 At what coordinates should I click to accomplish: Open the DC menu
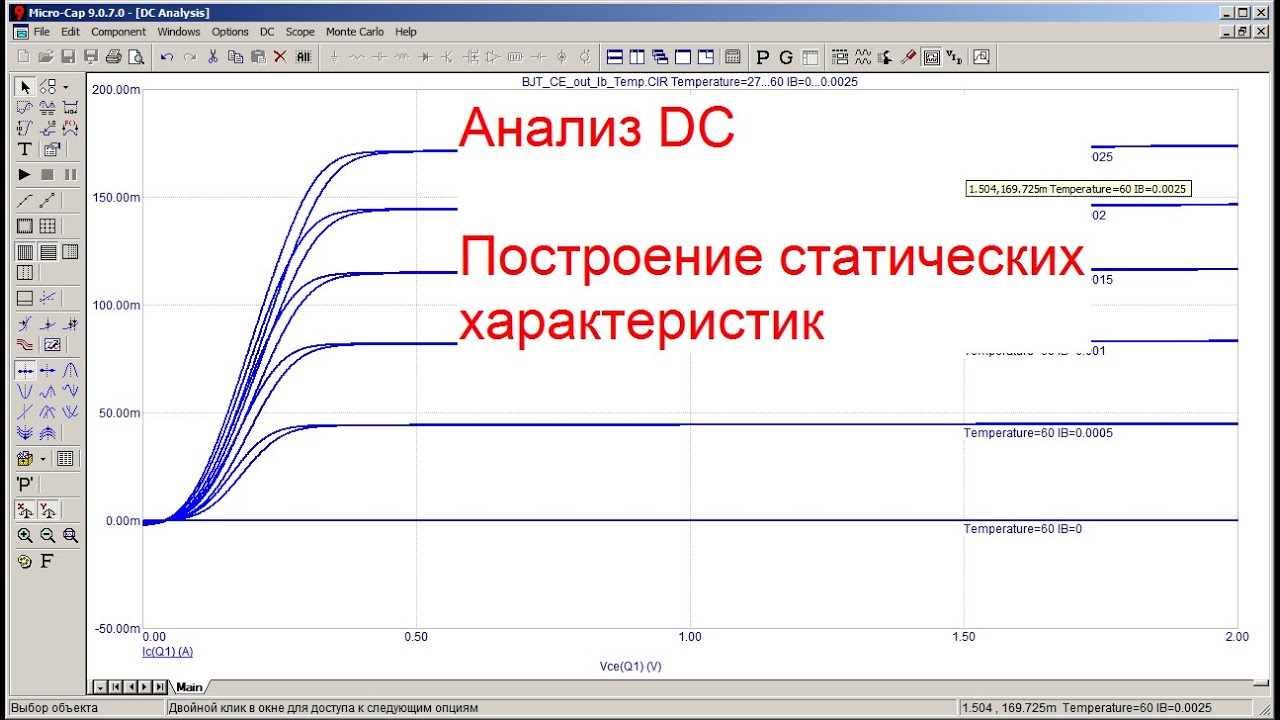click(267, 32)
